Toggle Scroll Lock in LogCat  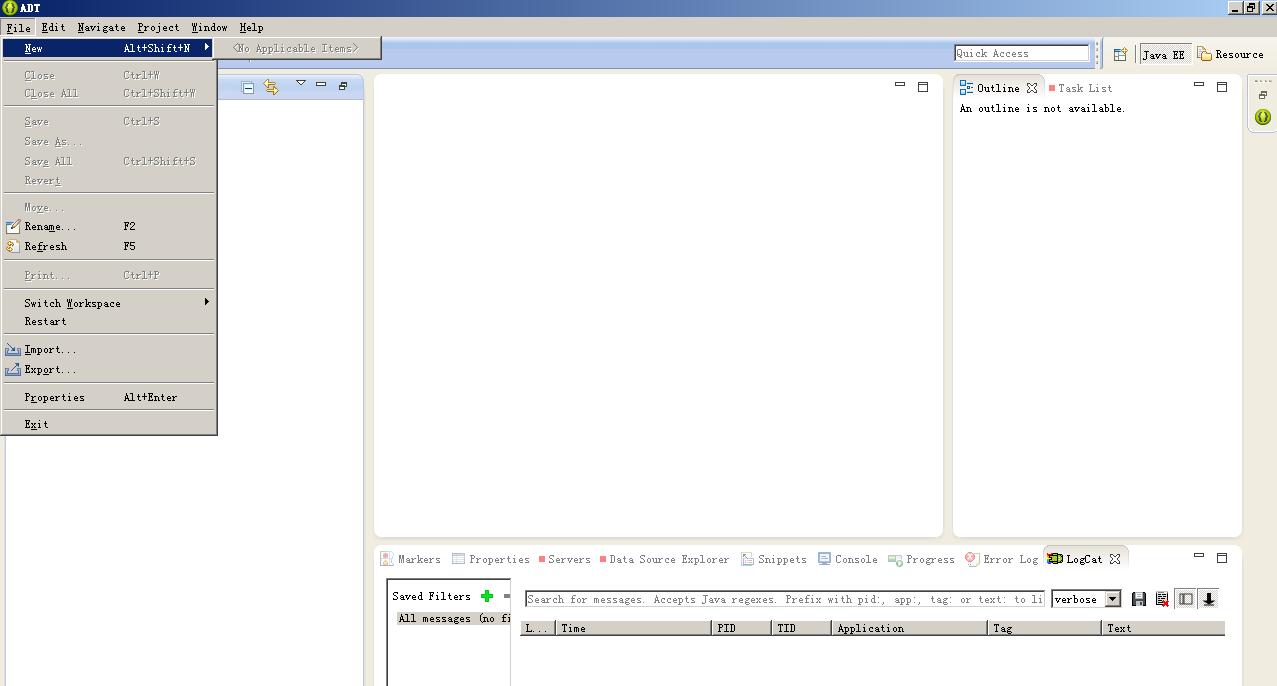(x=1208, y=599)
